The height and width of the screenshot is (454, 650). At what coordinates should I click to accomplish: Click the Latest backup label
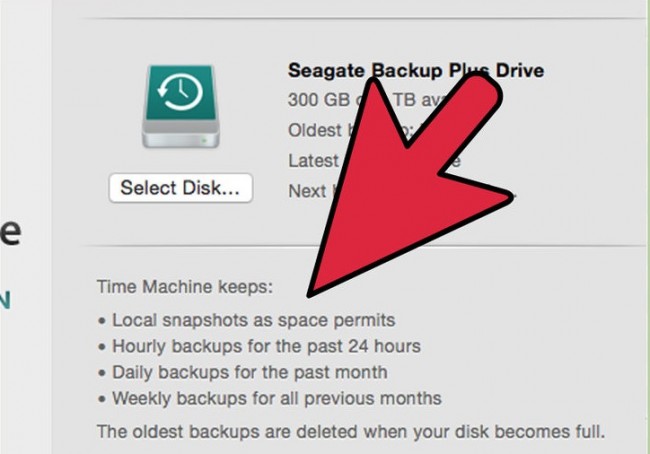(314, 161)
